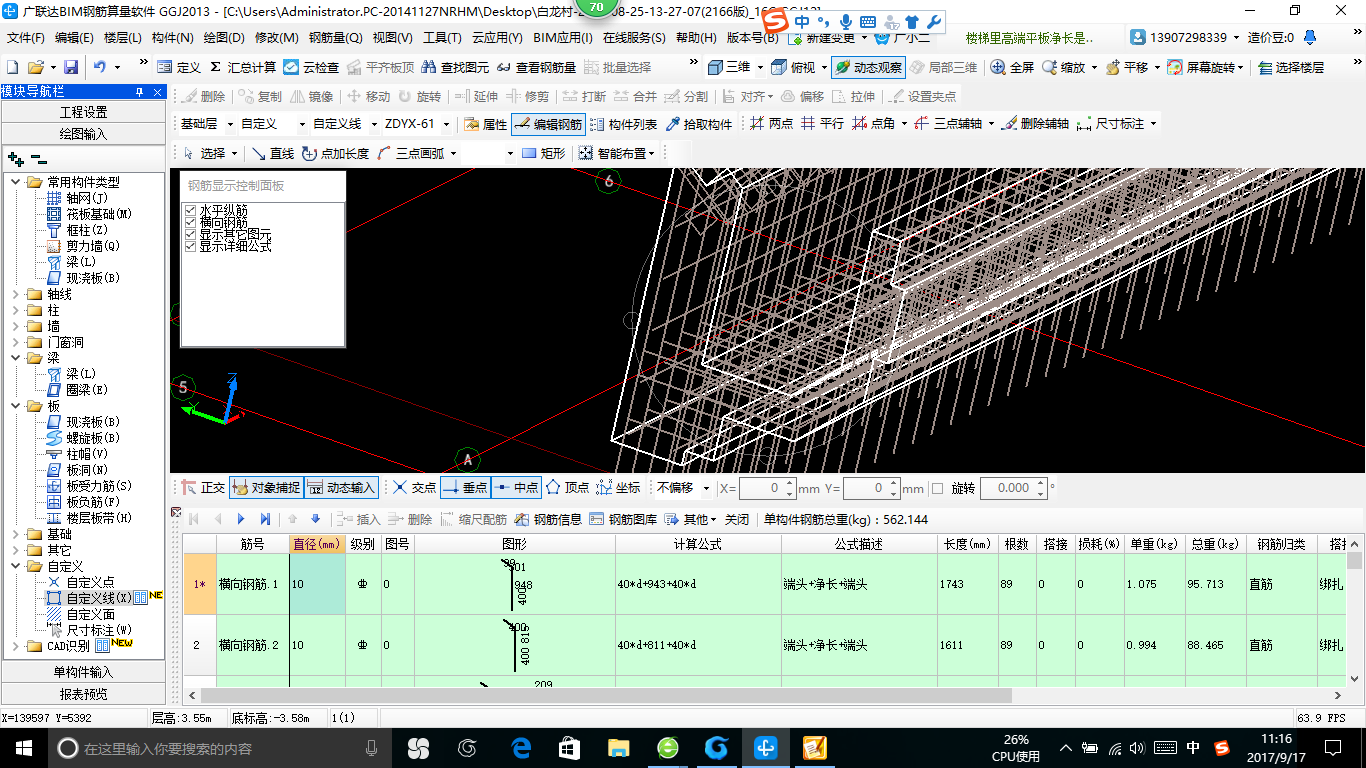This screenshot has height=768, width=1366.
Task: Uncheck 显示其它图元 checkbox
Action: click(191, 234)
